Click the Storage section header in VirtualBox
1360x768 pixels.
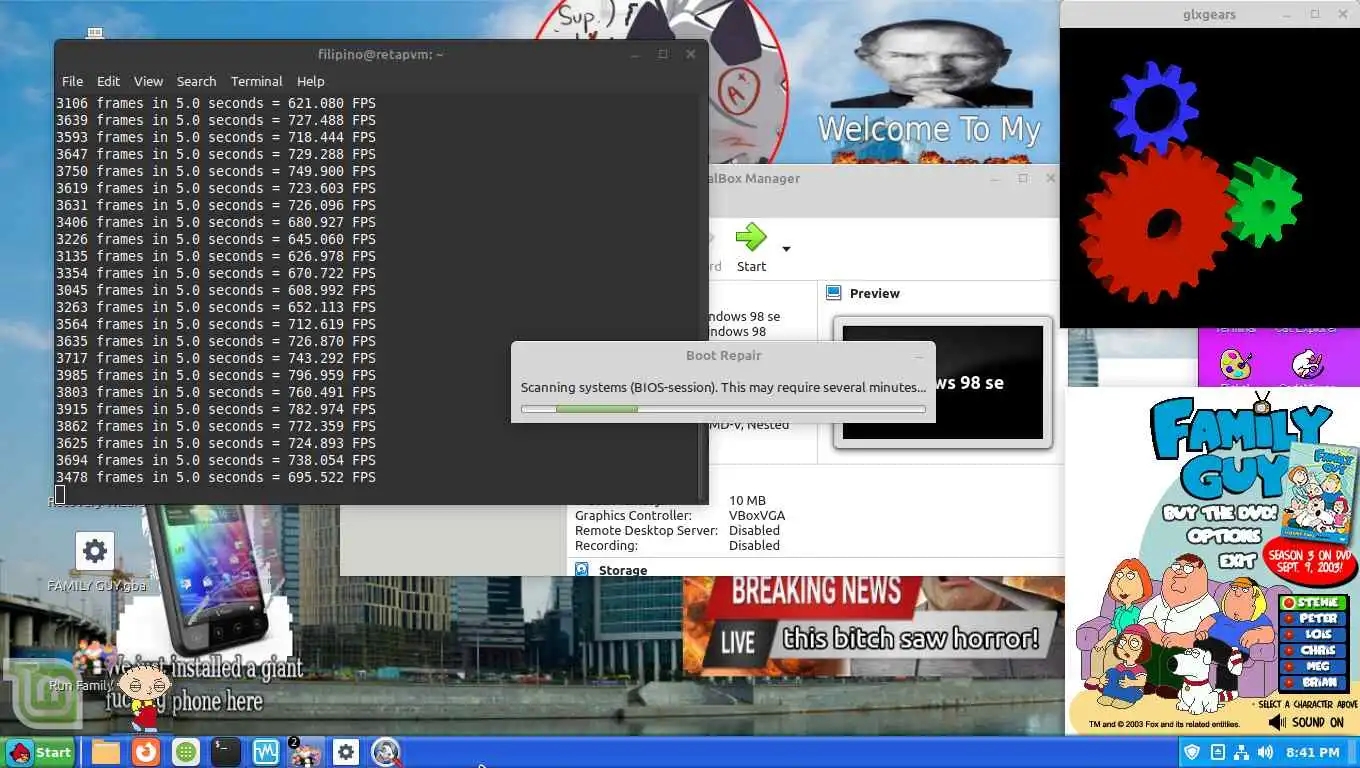622,570
